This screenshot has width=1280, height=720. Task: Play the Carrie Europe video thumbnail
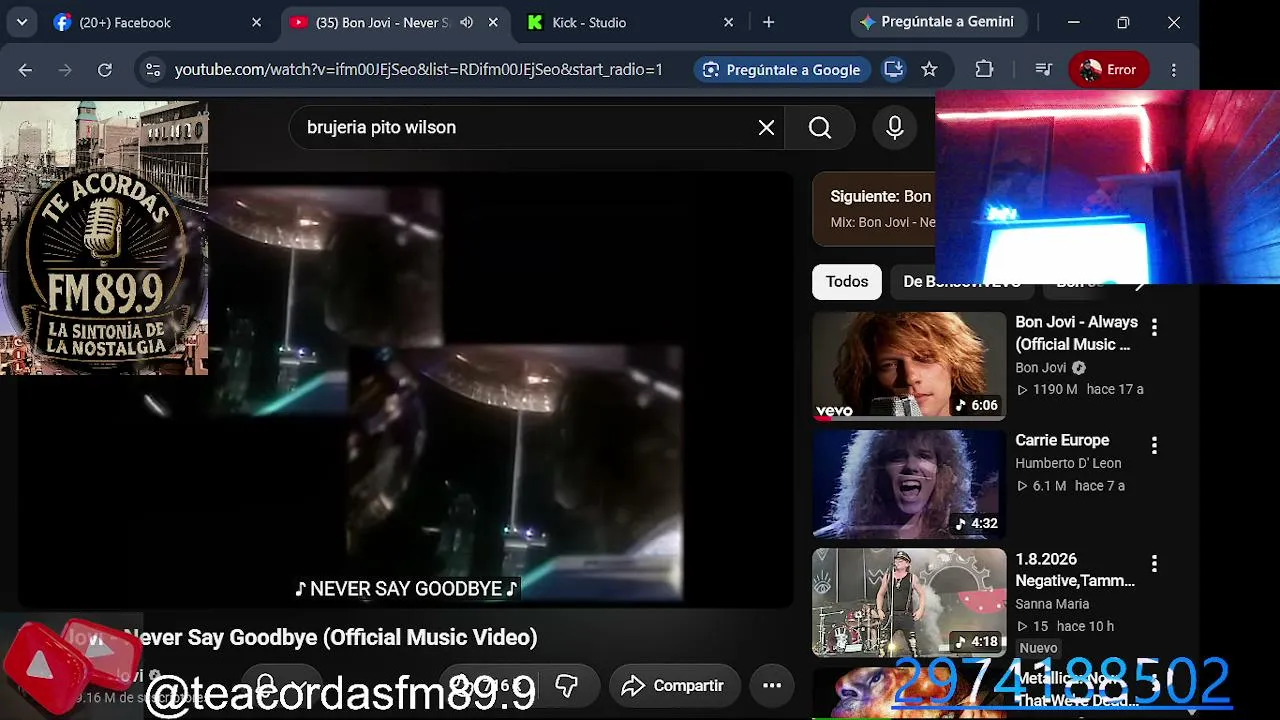click(x=909, y=484)
